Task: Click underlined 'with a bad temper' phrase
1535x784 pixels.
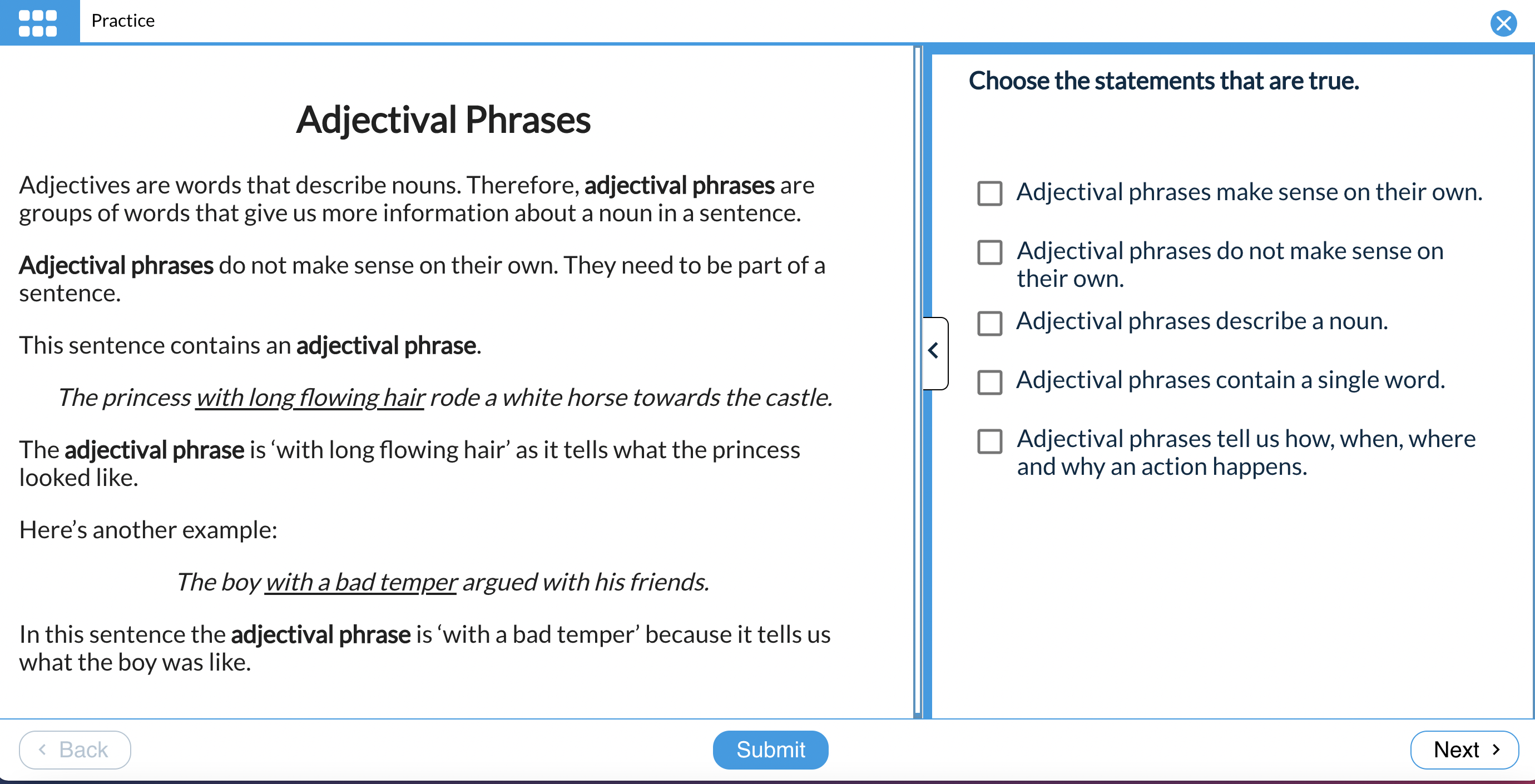Action: point(361,583)
